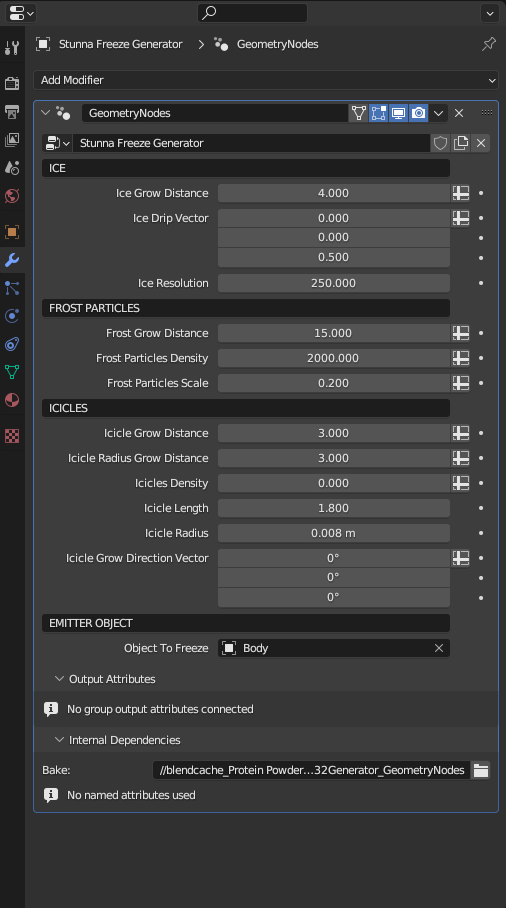This screenshot has height=908, width=506.
Task: Open the editor type dropdown
Action: (21, 13)
